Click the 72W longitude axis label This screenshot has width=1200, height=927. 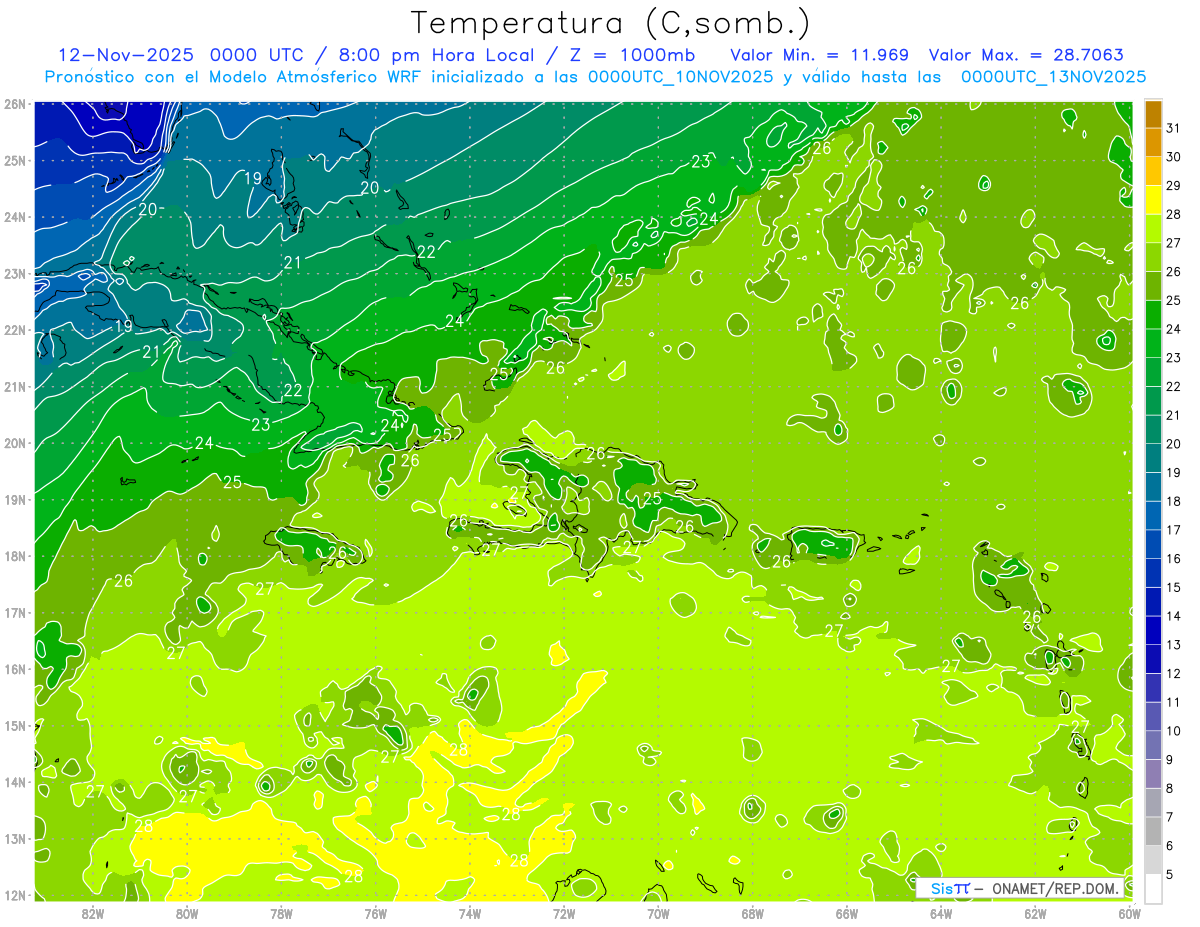coord(564,913)
